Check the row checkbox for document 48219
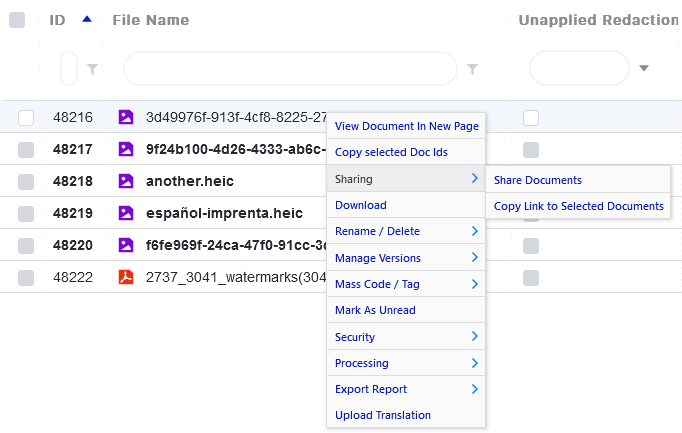Image resolution: width=682 pixels, height=433 pixels. pos(26,214)
